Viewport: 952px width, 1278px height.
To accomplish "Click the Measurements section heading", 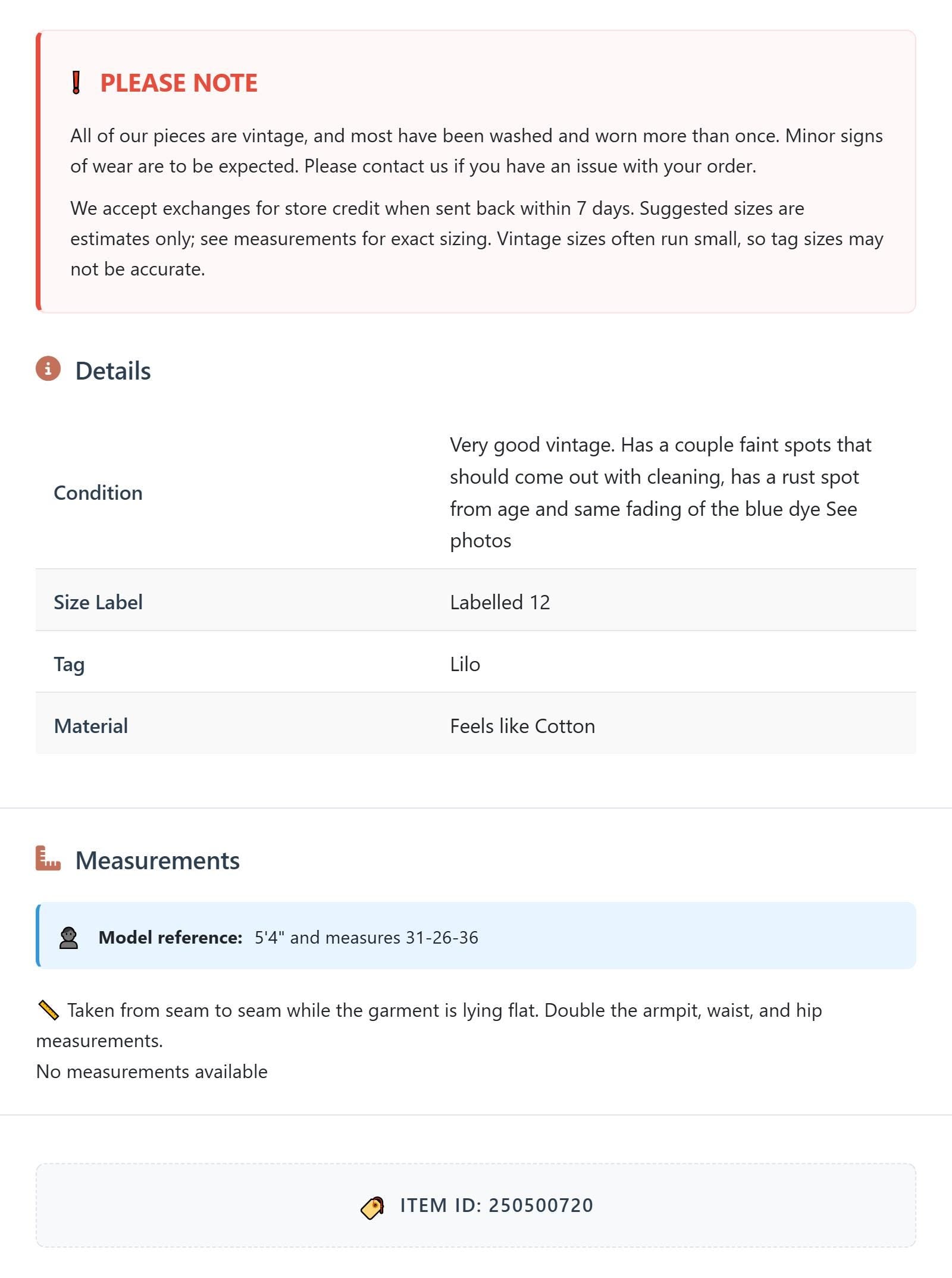I will 158,860.
